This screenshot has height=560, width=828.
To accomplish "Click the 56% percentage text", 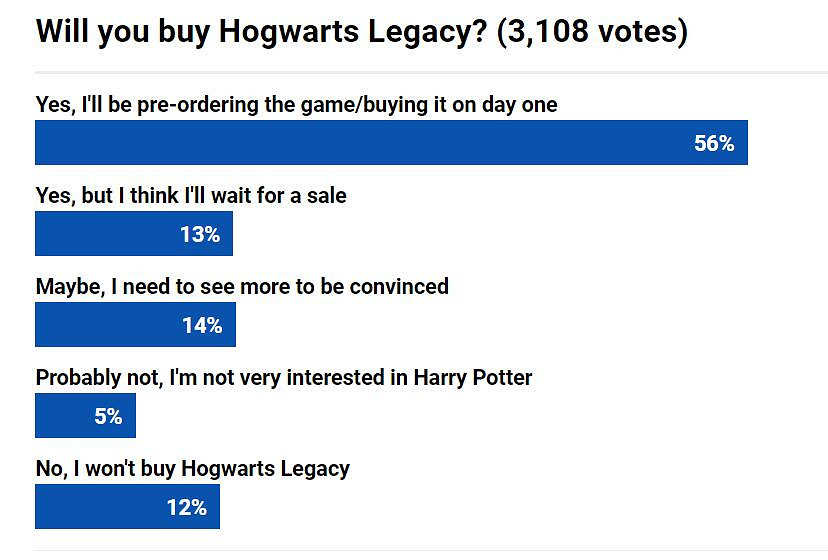I will (x=714, y=143).
